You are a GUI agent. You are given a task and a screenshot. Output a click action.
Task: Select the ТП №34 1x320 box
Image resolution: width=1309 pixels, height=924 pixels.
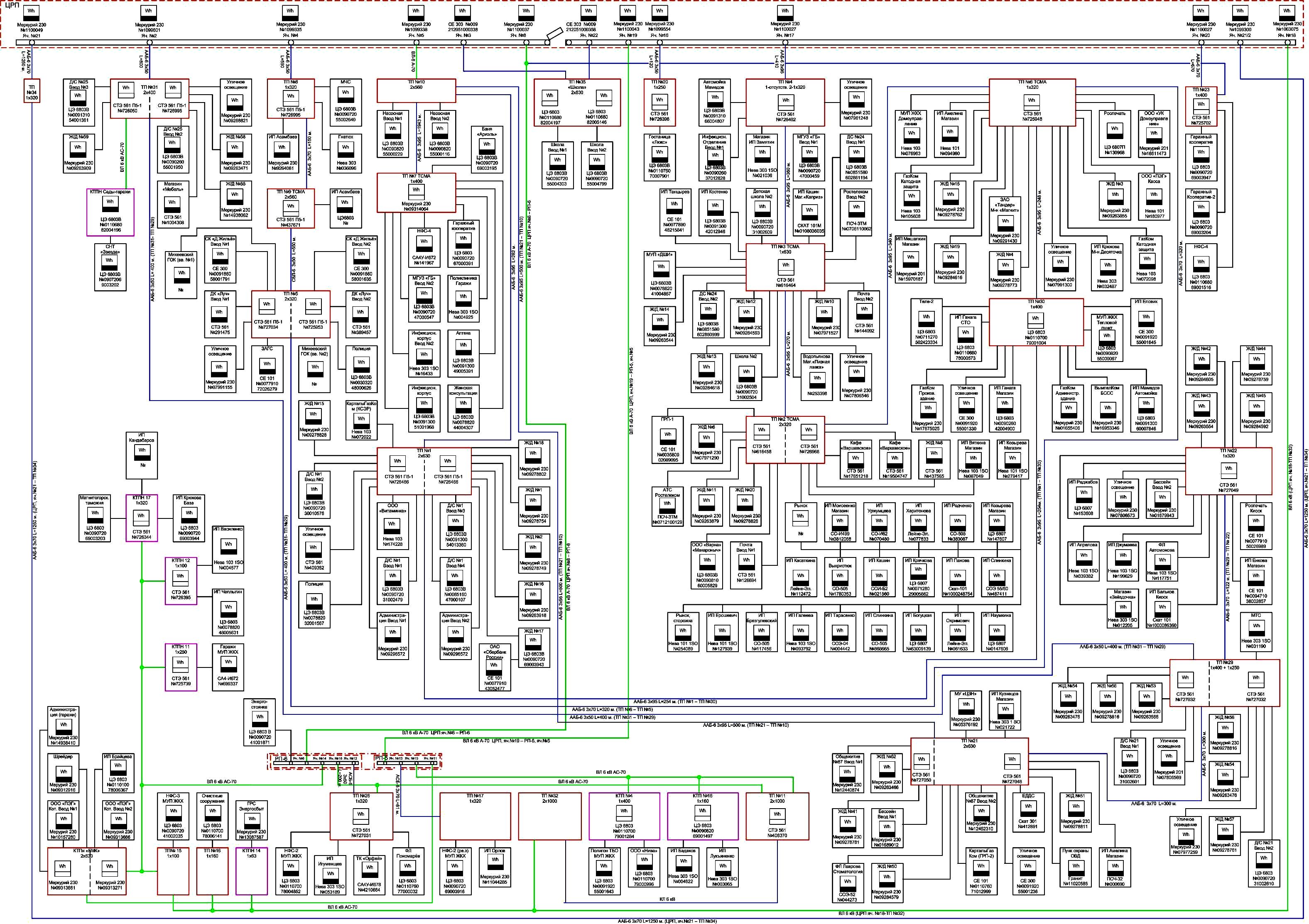[x=32, y=92]
